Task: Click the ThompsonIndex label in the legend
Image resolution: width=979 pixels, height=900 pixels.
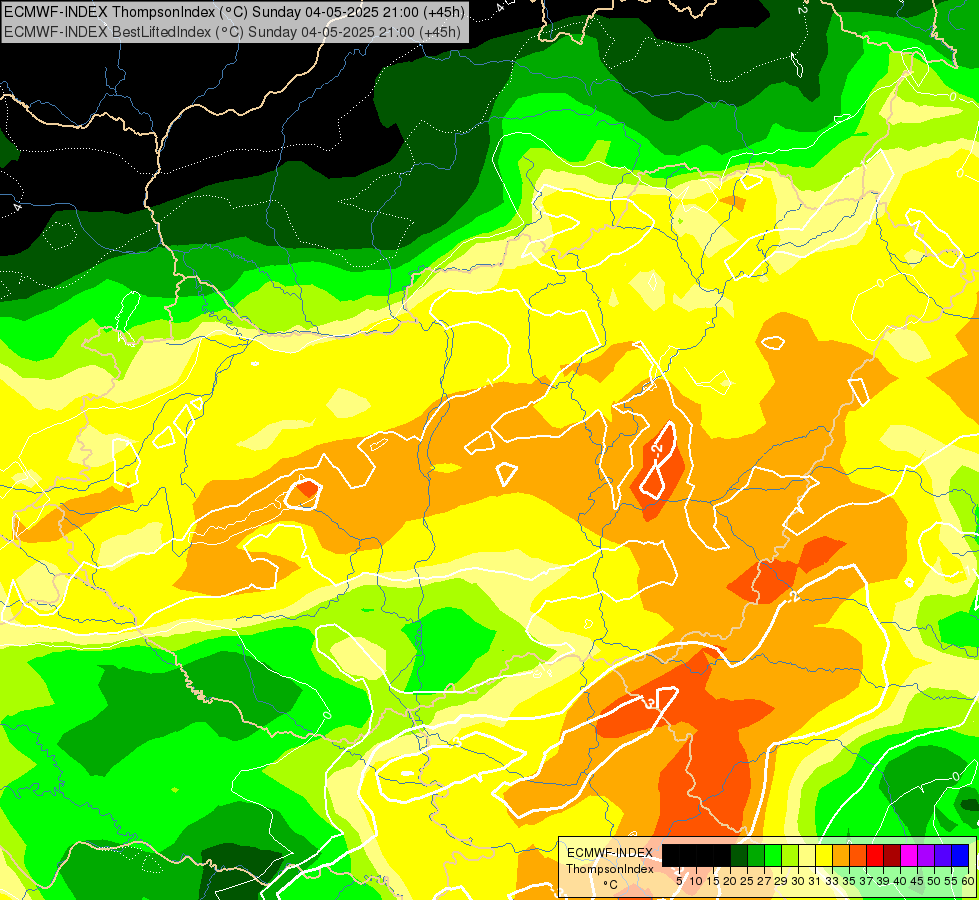Action: point(610,869)
